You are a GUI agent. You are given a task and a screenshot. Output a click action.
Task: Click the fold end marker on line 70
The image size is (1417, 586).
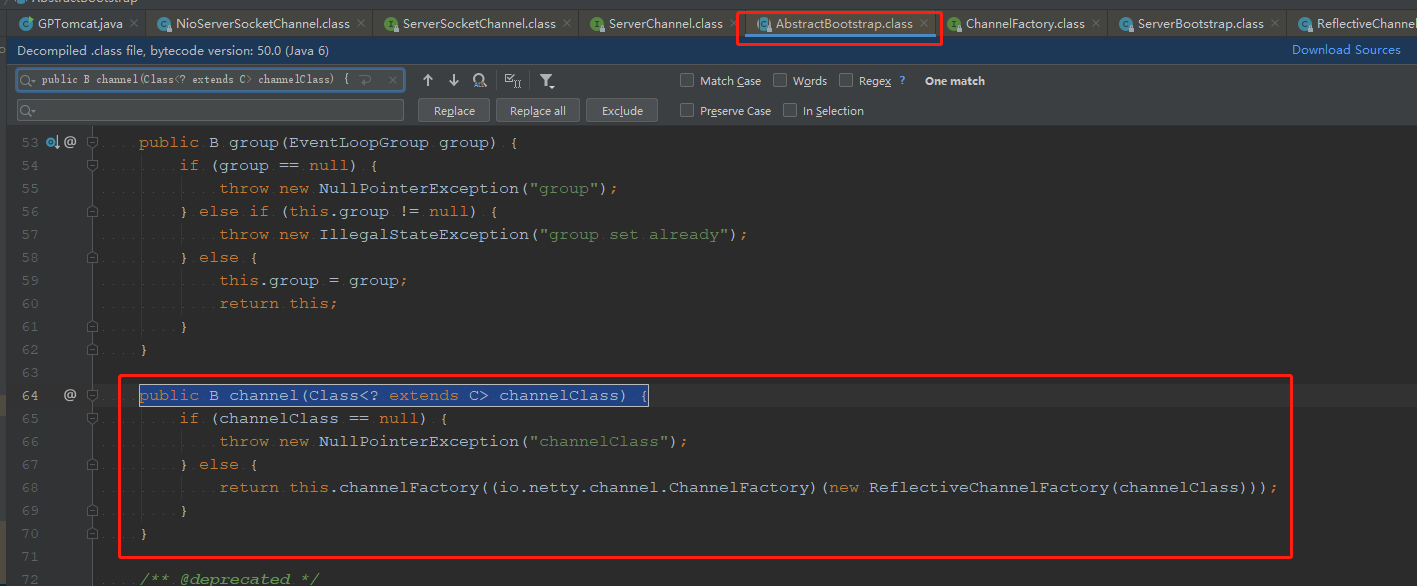pos(92,533)
